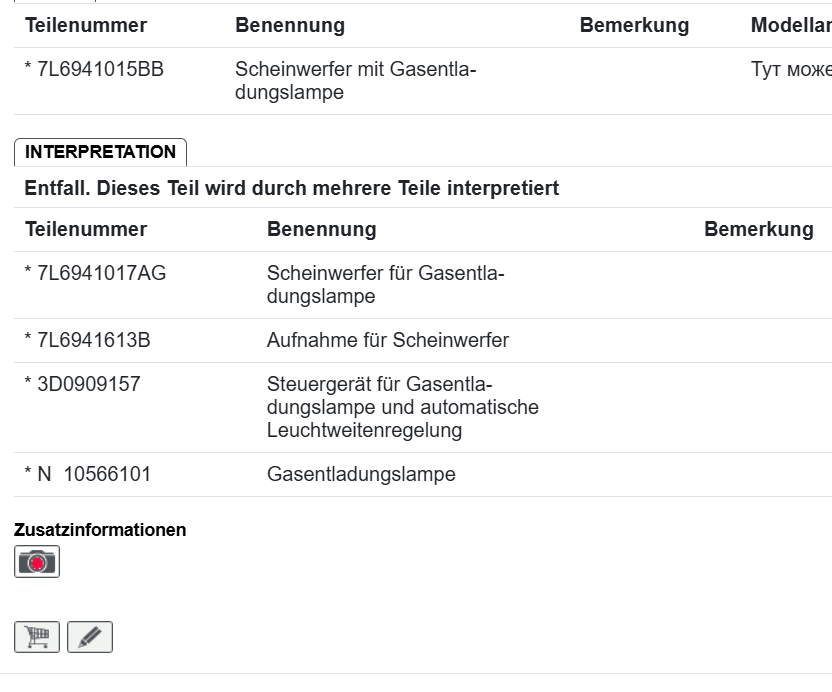Click part number 7L6941613B
This screenshot has width=832, height=692.
pos(87,340)
